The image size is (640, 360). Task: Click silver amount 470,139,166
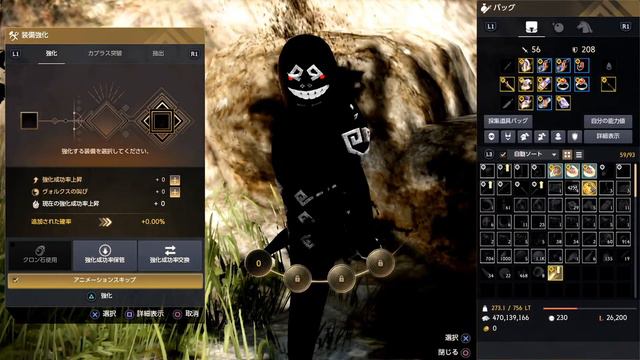tap(510, 318)
